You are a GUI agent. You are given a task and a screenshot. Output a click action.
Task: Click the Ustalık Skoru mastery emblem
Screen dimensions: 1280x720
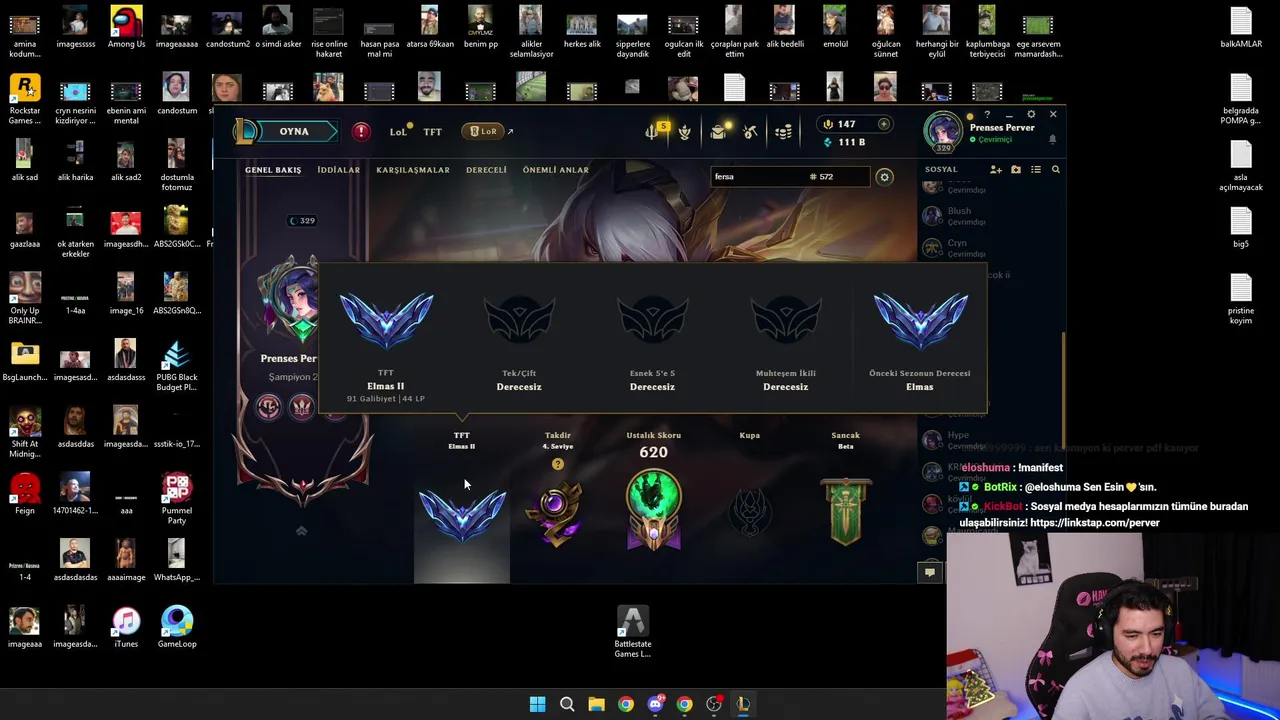(653, 510)
